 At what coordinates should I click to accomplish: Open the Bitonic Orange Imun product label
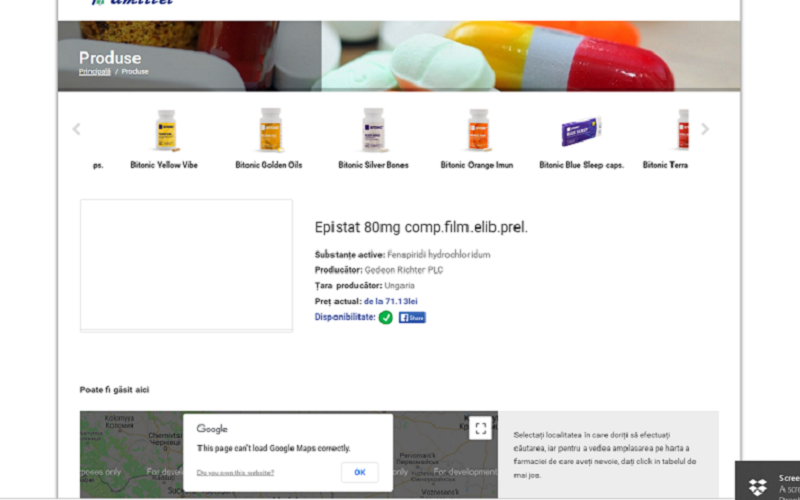(x=477, y=165)
